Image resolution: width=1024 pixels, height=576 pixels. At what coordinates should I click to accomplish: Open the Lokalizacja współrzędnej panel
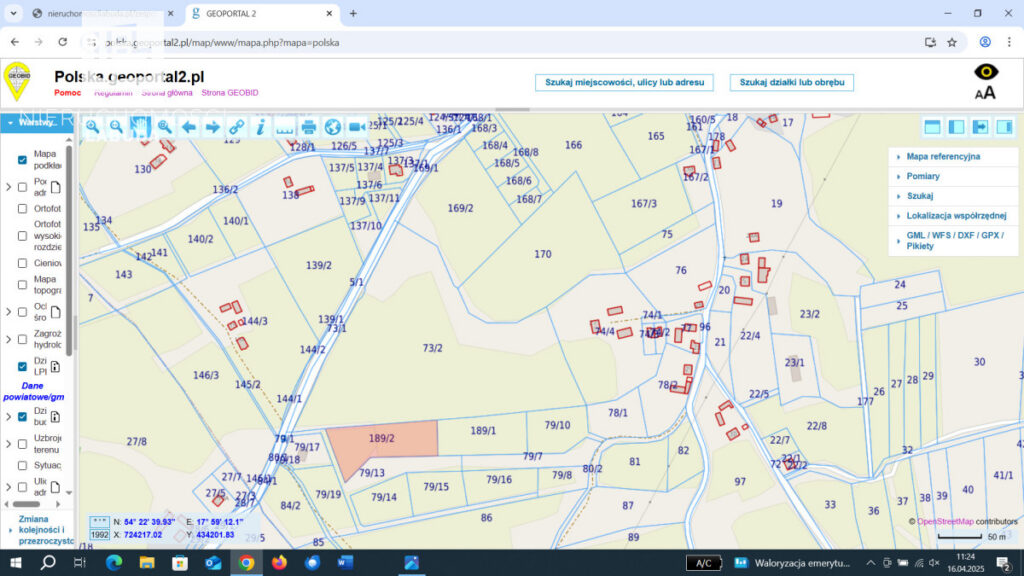pyautogui.click(x=955, y=216)
